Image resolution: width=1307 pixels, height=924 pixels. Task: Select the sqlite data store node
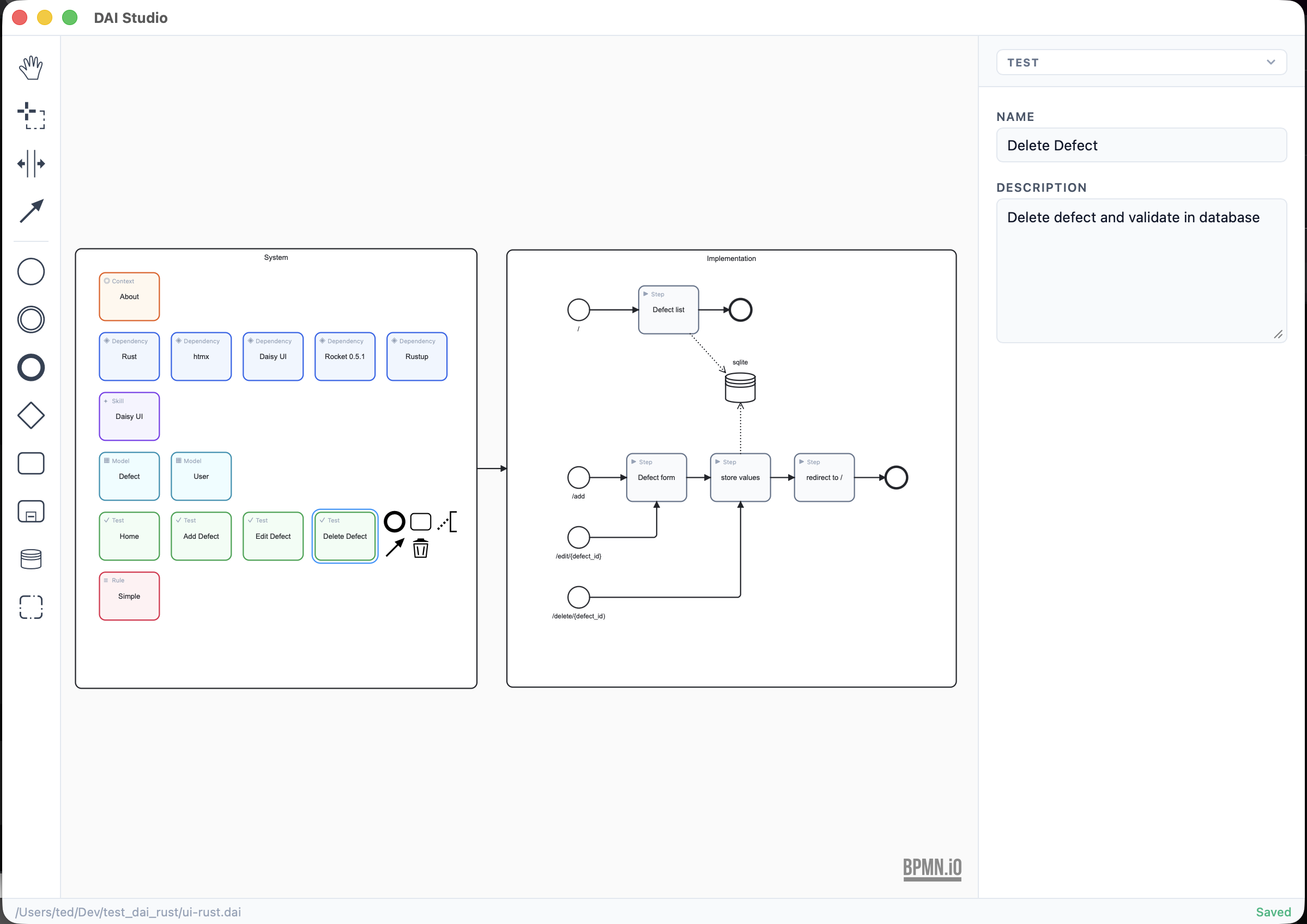coord(740,387)
